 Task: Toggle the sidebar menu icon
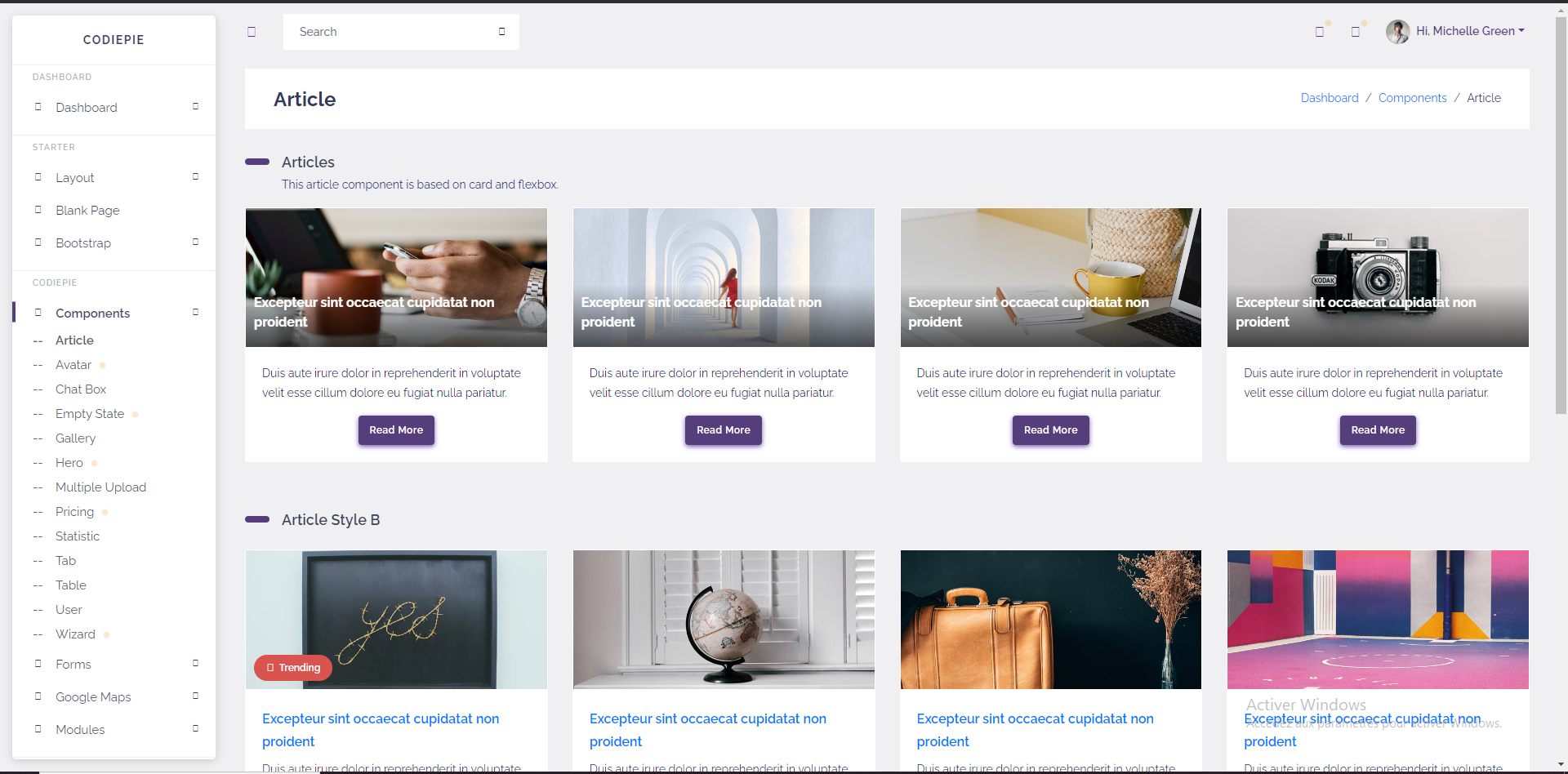pos(252,32)
